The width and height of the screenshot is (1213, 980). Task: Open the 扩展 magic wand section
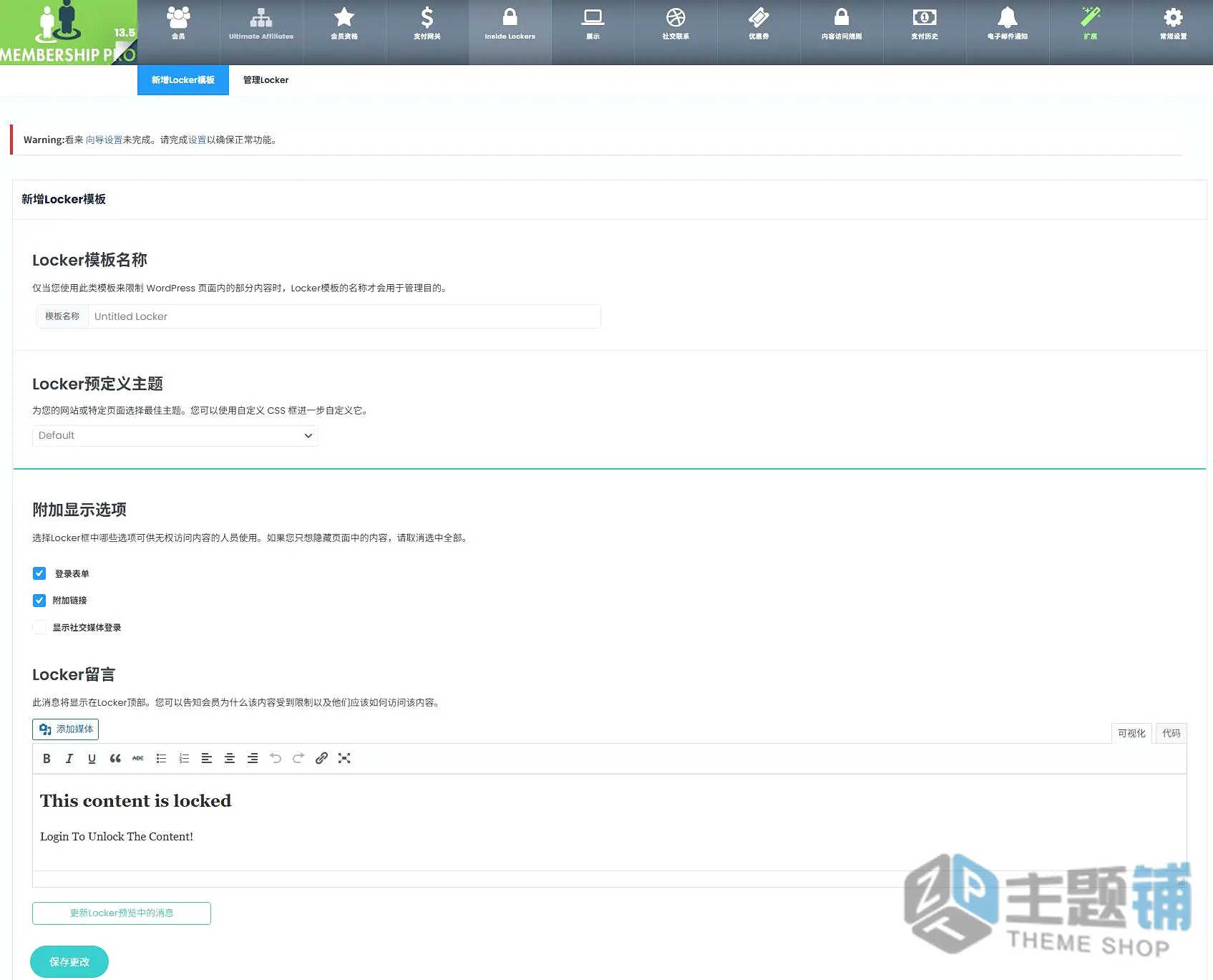(x=1091, y=32)
